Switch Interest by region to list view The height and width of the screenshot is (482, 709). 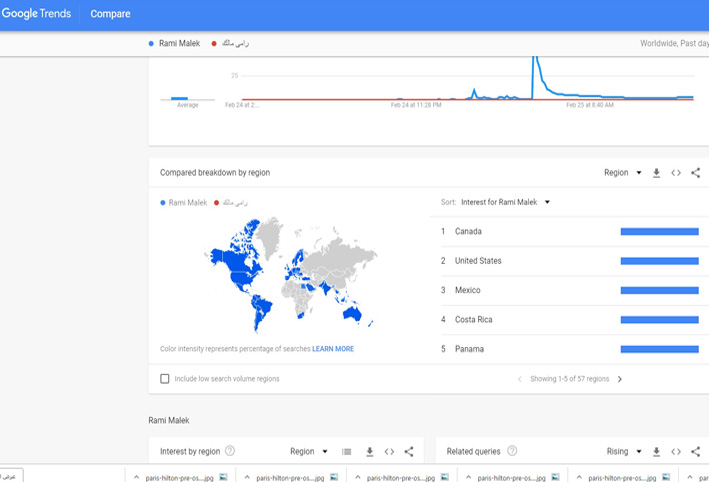click(x=346, y=451)
